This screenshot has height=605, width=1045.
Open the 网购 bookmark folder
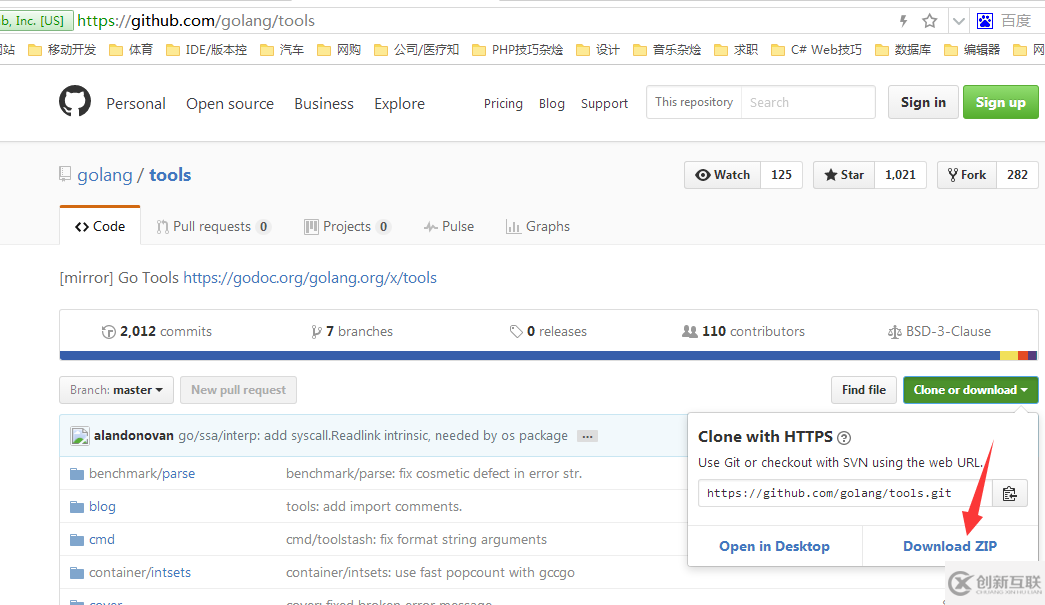pyautogui.click(x=339, y=50)
